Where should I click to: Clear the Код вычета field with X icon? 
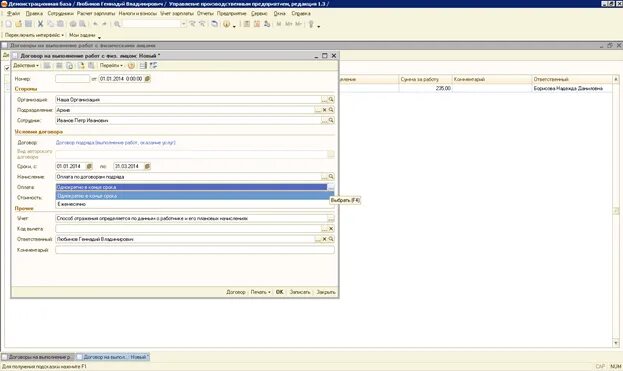(x=331, y=229)
